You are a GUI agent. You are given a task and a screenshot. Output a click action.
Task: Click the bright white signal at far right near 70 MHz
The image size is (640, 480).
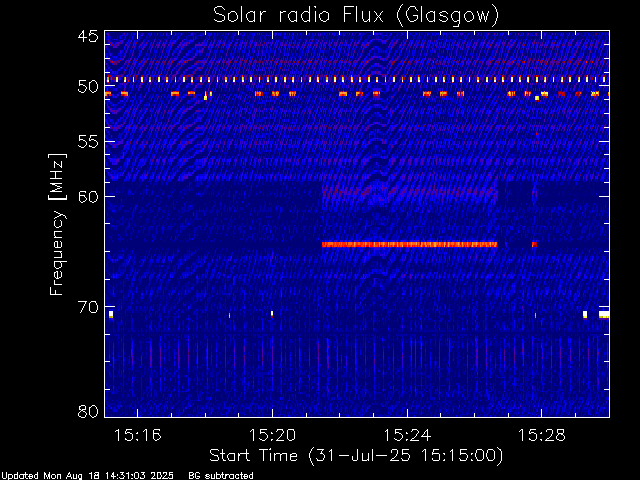tap(604, 314)
